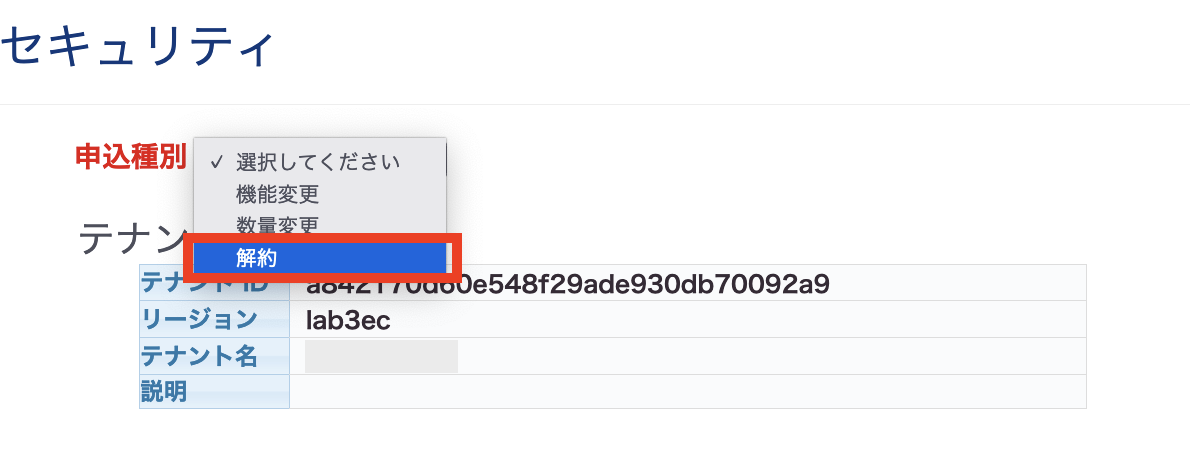
Task: Click the リージョン header cell
Action: [x=214, y=320]
